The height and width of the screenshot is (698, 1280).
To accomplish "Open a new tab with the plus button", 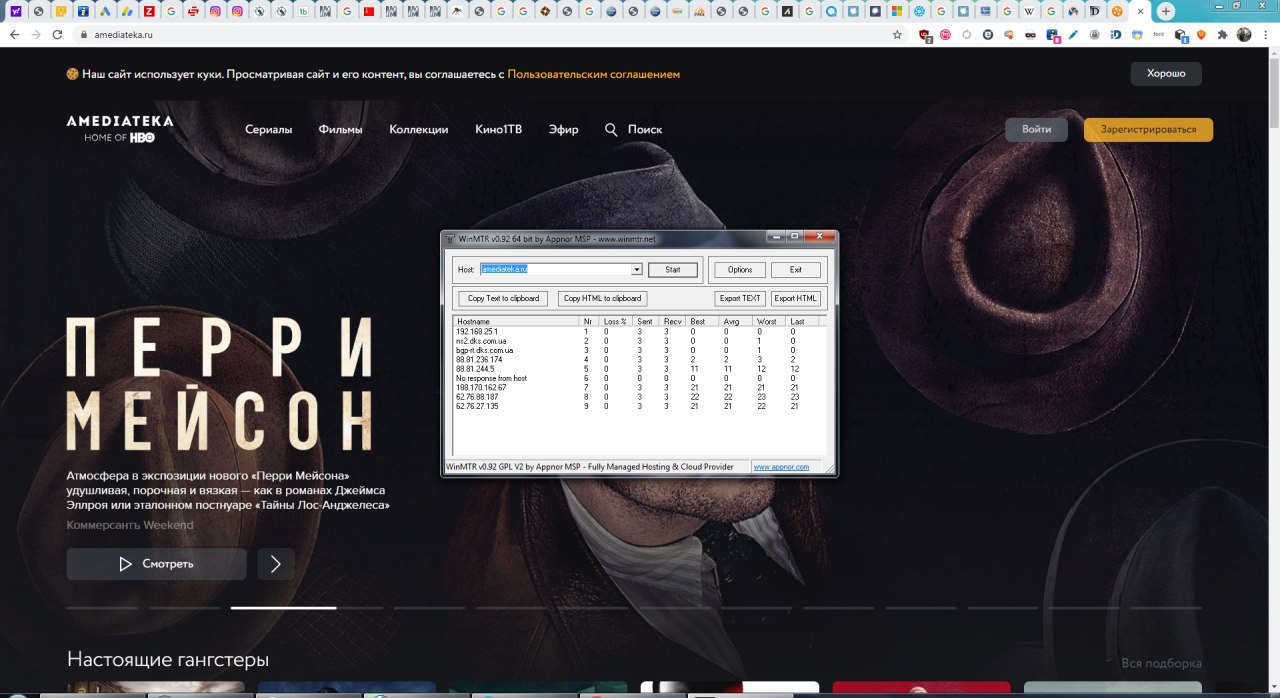I will pos(1166,11).
